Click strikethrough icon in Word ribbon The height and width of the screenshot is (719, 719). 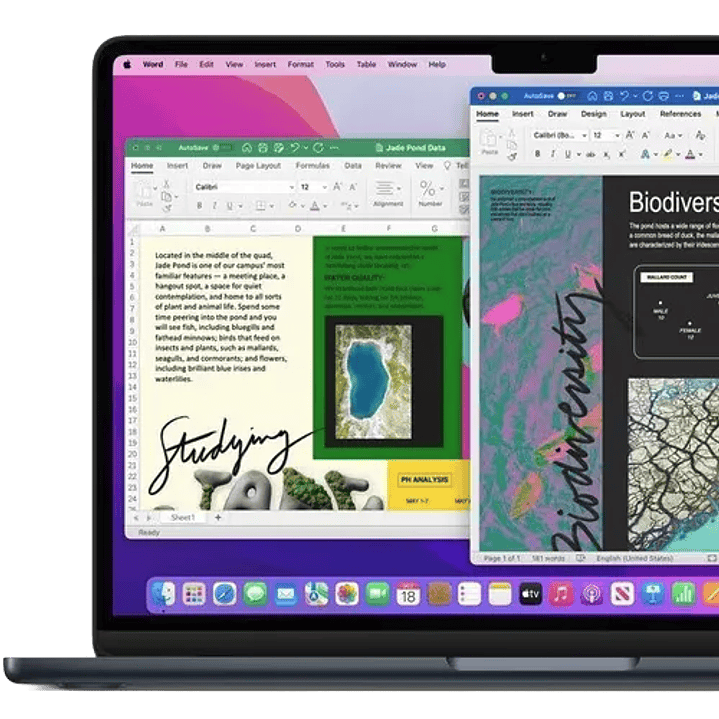click(591, 154)
